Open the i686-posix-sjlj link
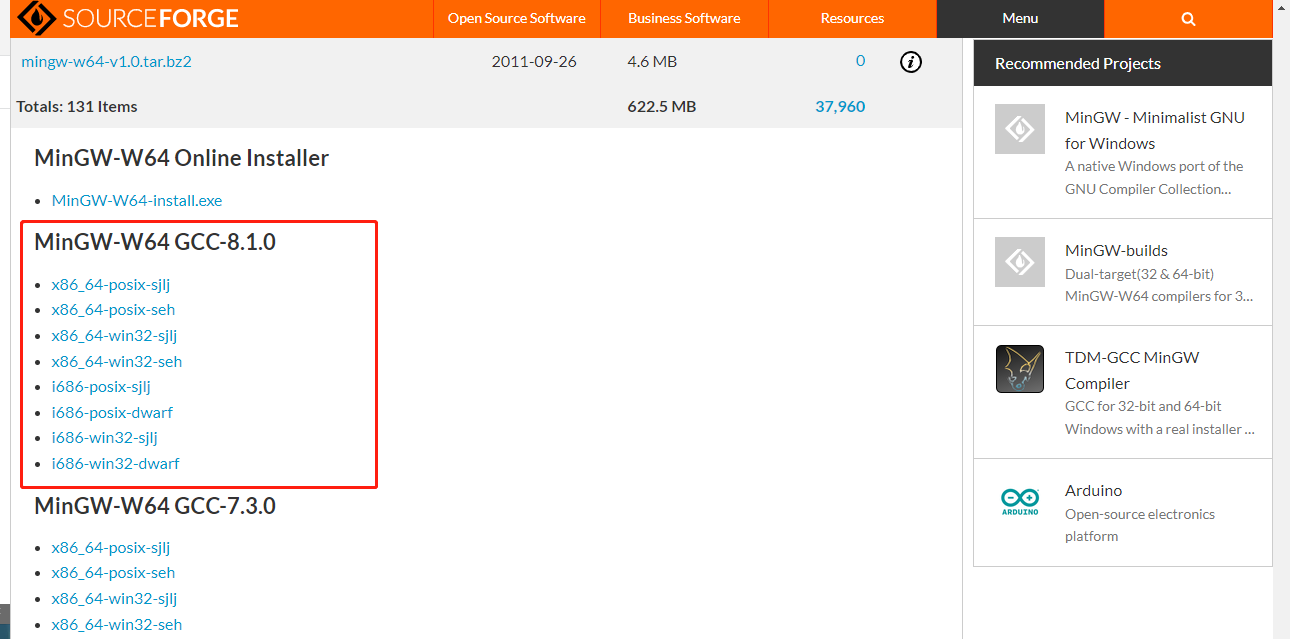The image size is (1290, 639). 101,386
